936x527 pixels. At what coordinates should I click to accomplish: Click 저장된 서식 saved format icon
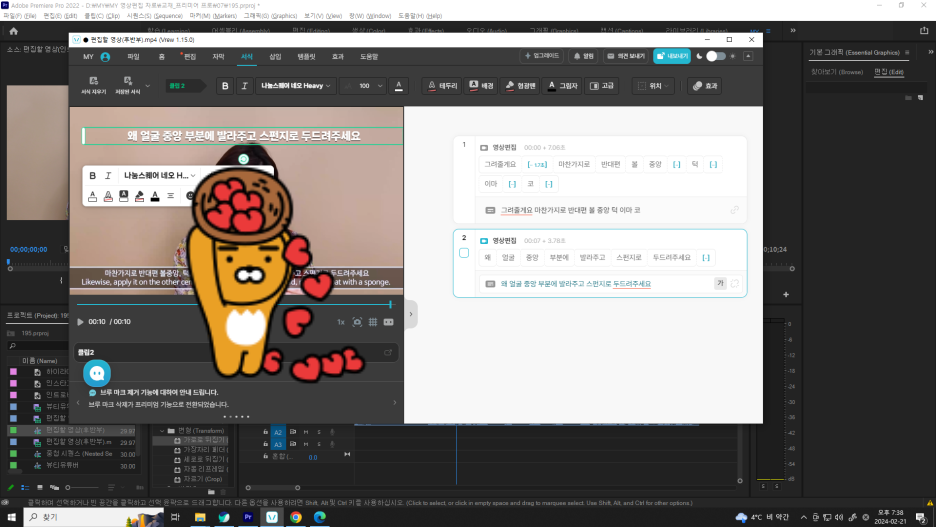coord(128,85)
